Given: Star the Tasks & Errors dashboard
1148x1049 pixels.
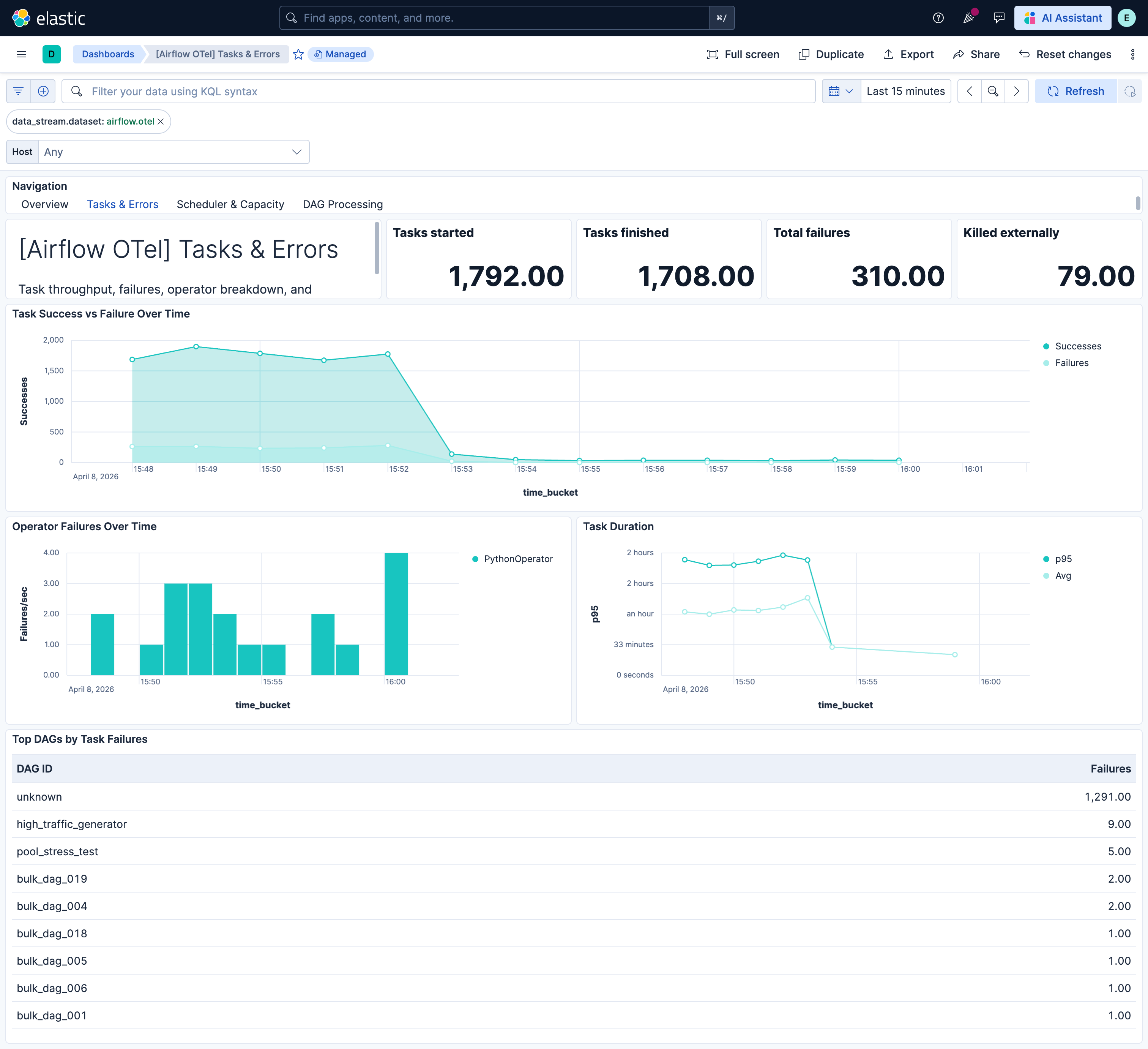Looking at the screenshot, I should point(298,54).
